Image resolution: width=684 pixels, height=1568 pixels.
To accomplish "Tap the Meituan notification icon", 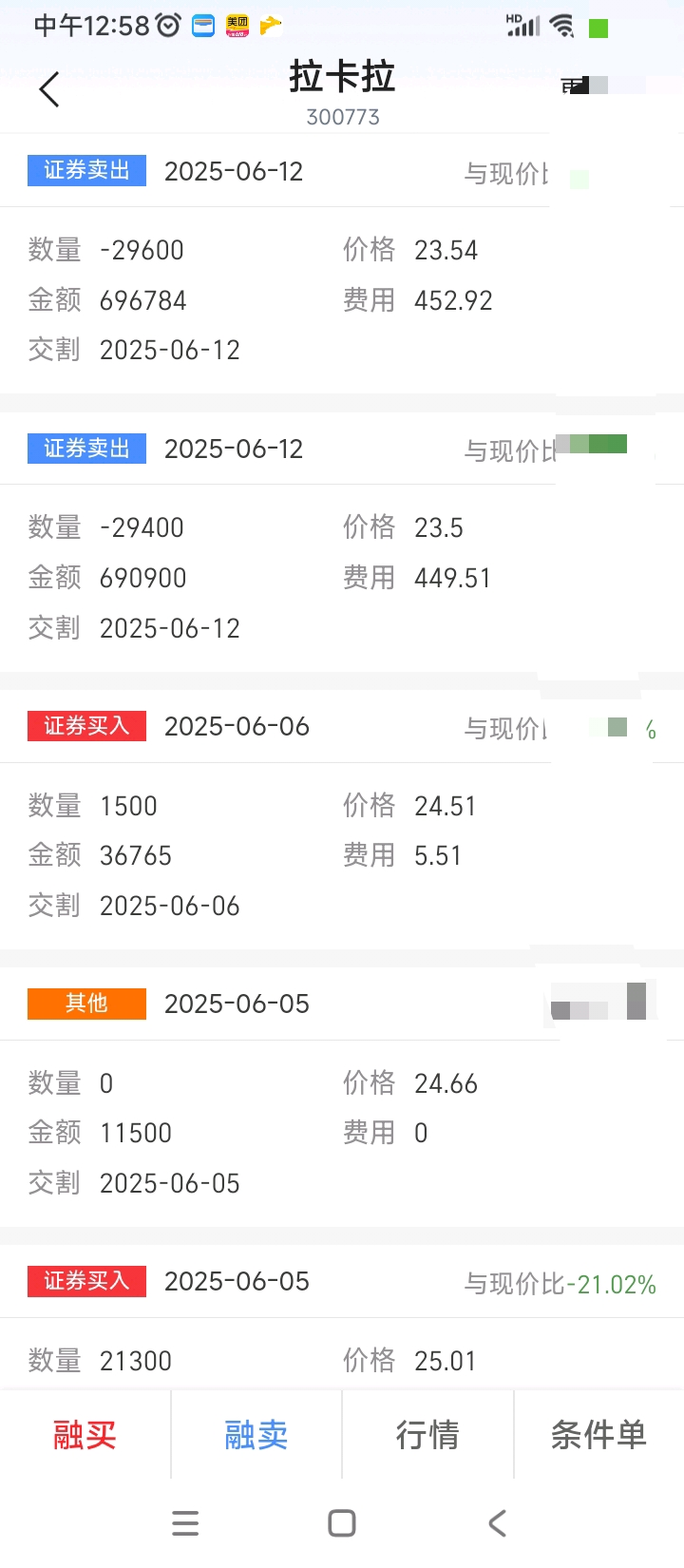I will pos(237,26).
